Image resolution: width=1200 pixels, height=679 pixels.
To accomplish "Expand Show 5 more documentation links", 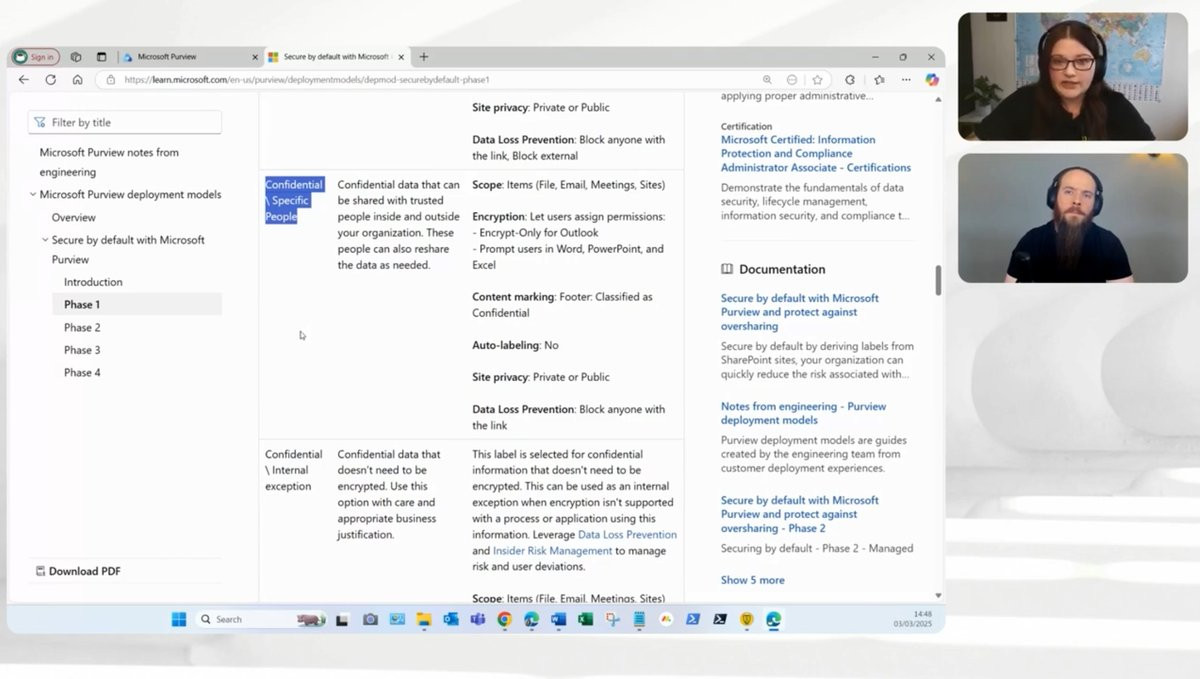I will click(x=752, y=580).
